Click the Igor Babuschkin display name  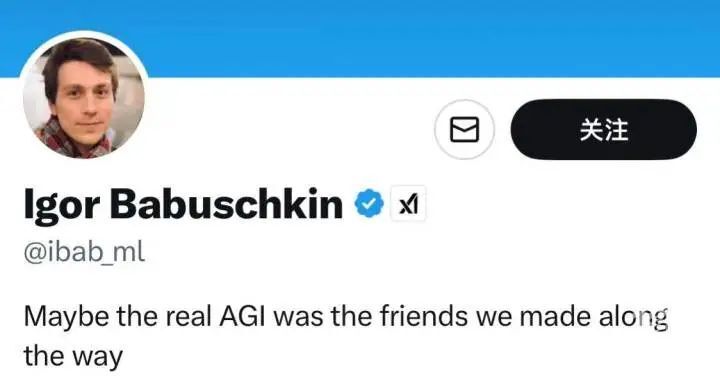(183, 204)
